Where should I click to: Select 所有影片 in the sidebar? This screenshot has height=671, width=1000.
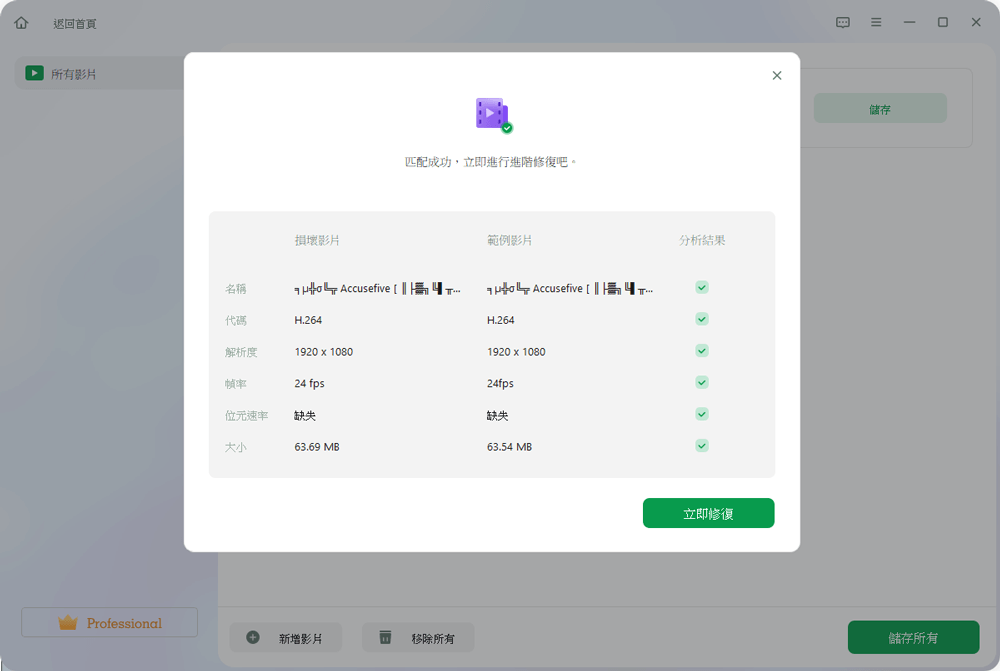(x=74, y=74)
